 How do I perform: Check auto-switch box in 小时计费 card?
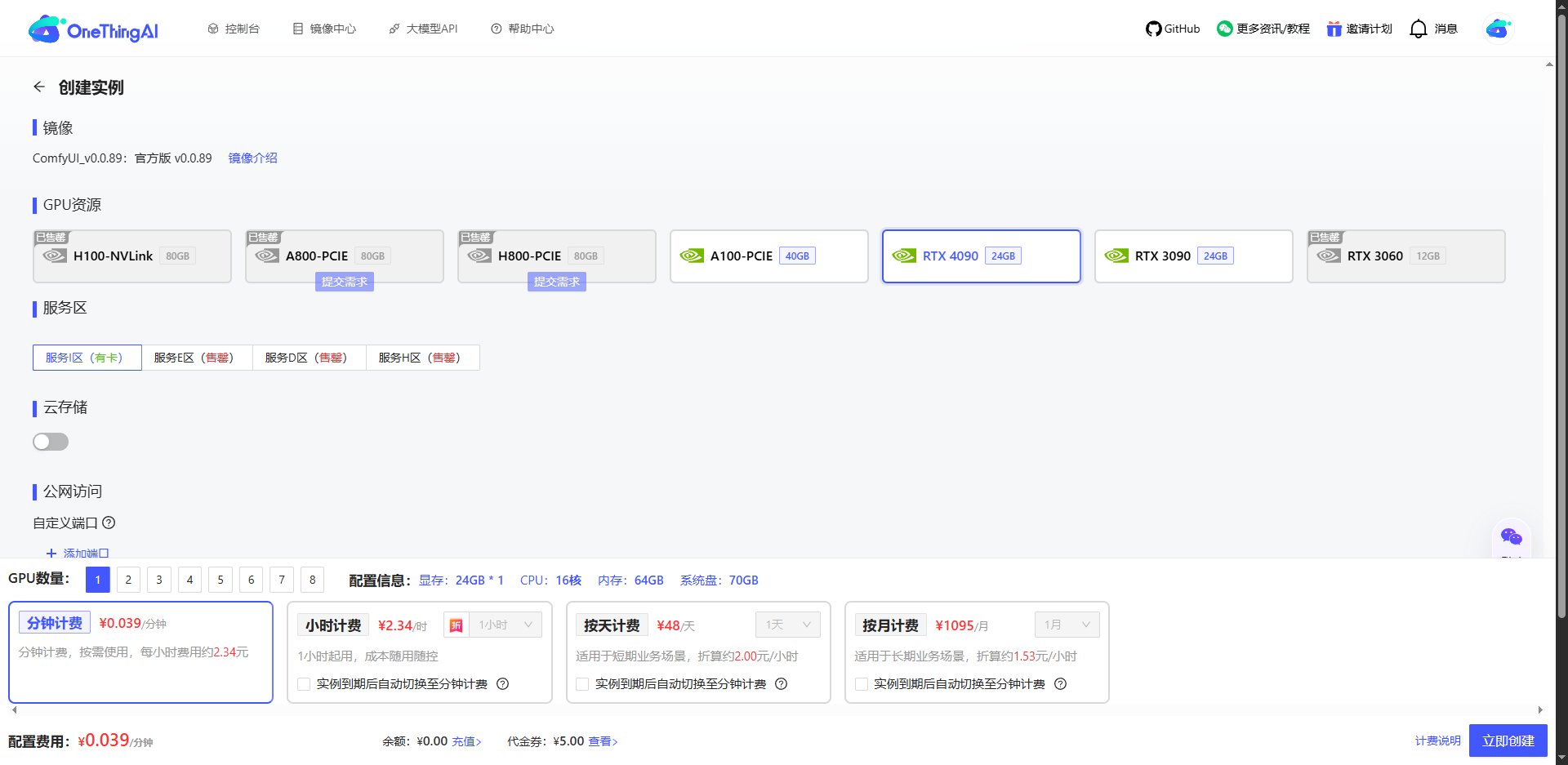point(304,684)
